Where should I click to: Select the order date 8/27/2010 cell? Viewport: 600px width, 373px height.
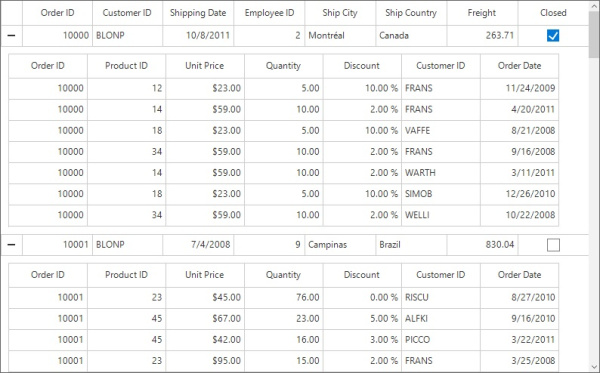pos(519,297)
